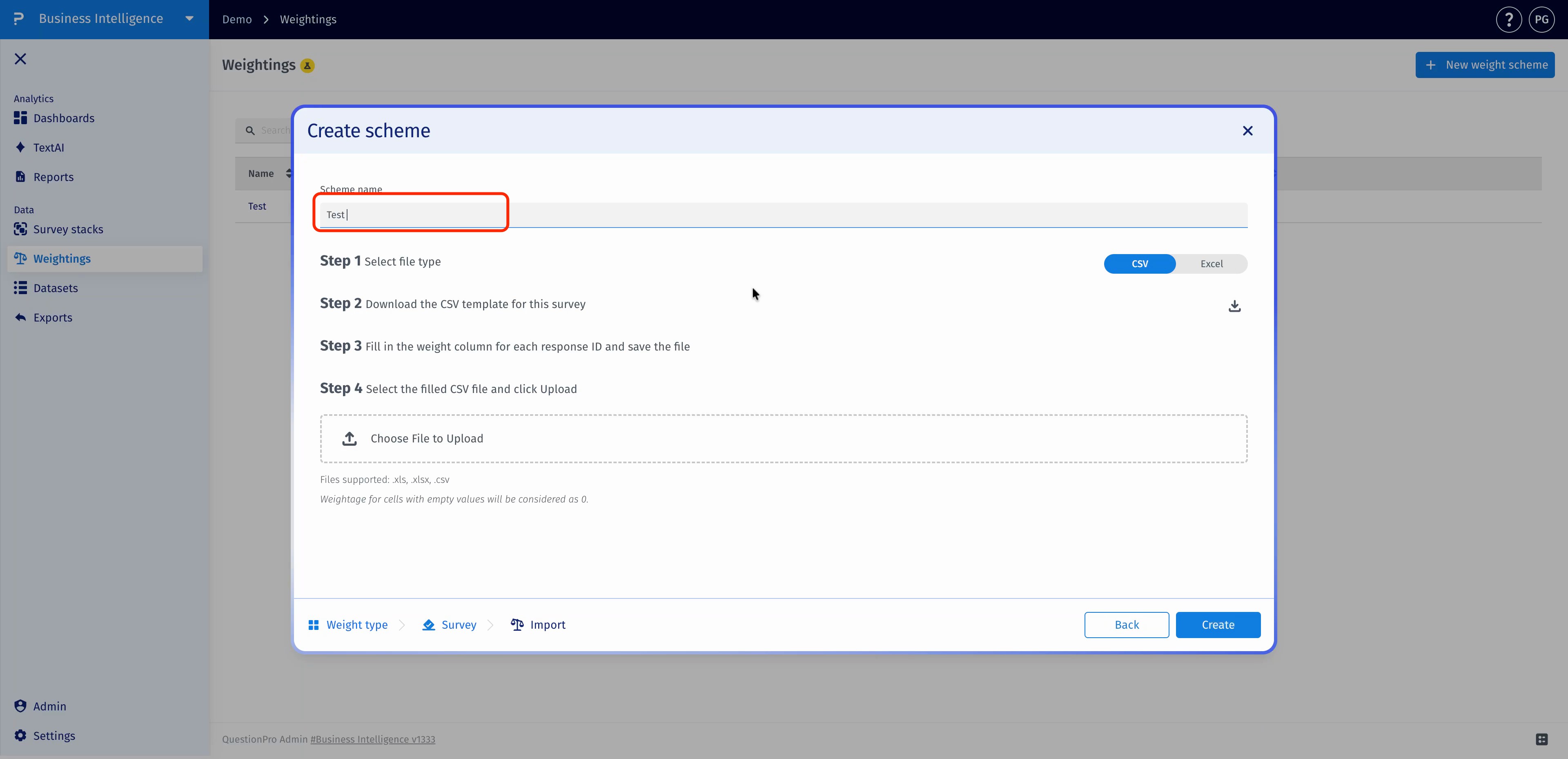Open Datasets in the sidebar
Image resolution: width=1568 pixels, height=759 pixels.
[56, 288]
